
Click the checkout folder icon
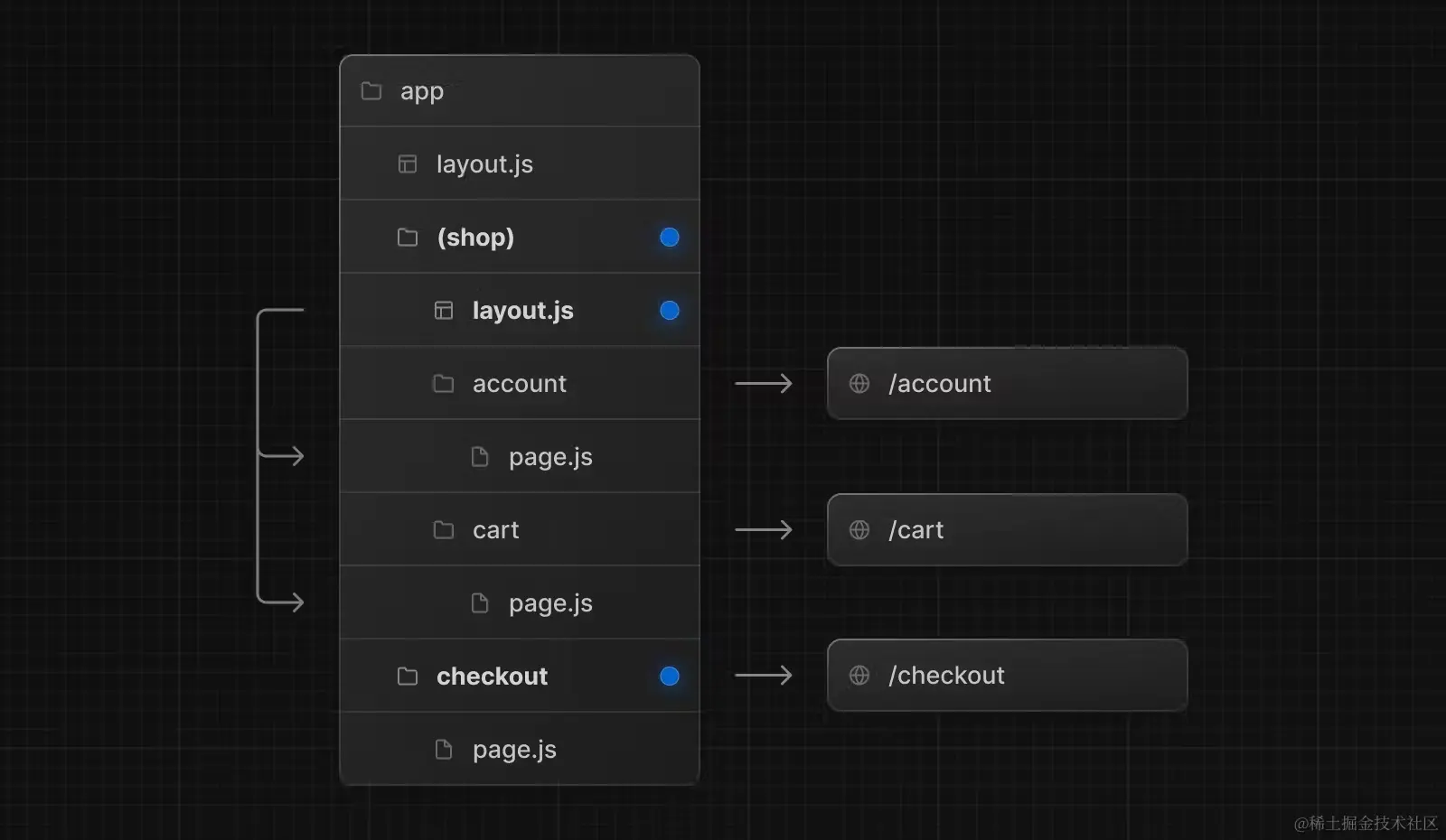coord(408,676)
